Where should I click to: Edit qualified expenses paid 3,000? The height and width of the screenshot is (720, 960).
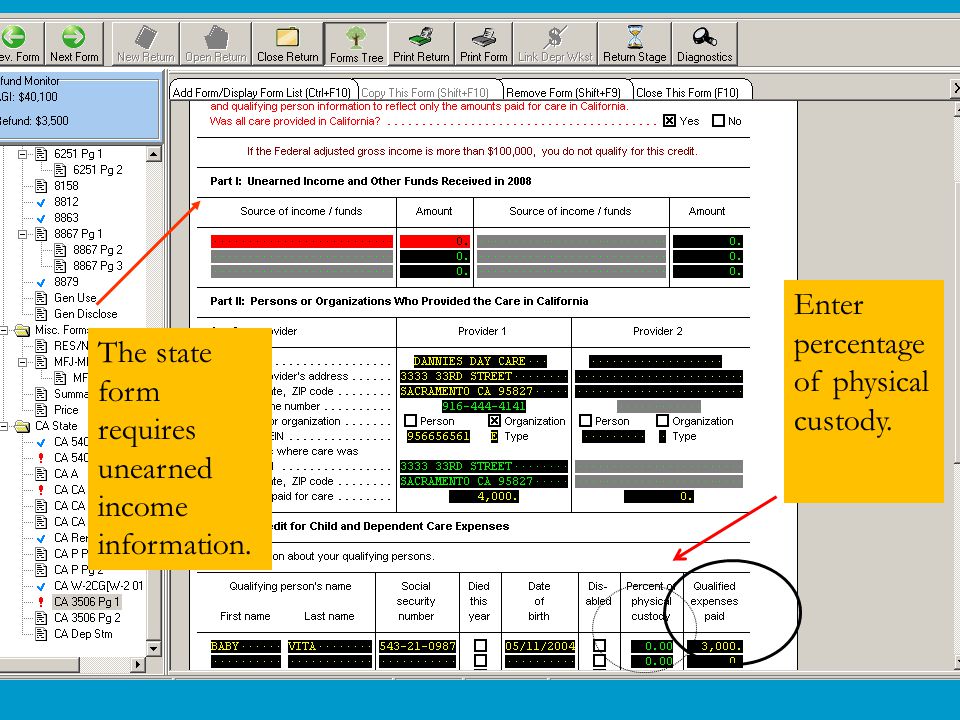(714, 646)
